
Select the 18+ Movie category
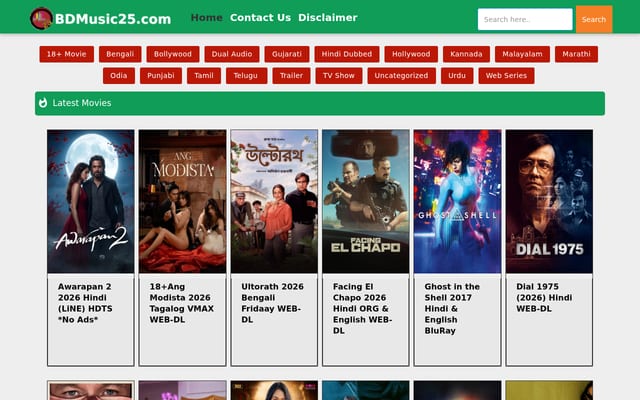coord(67,54)
